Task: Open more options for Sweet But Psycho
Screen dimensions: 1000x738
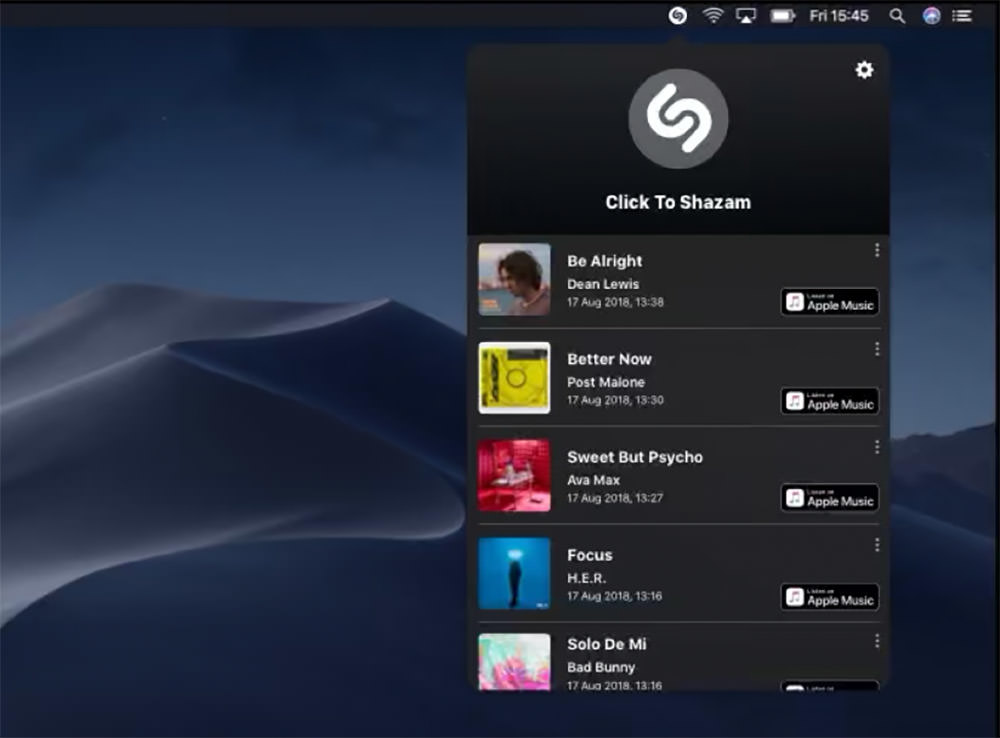Action: 877,447
